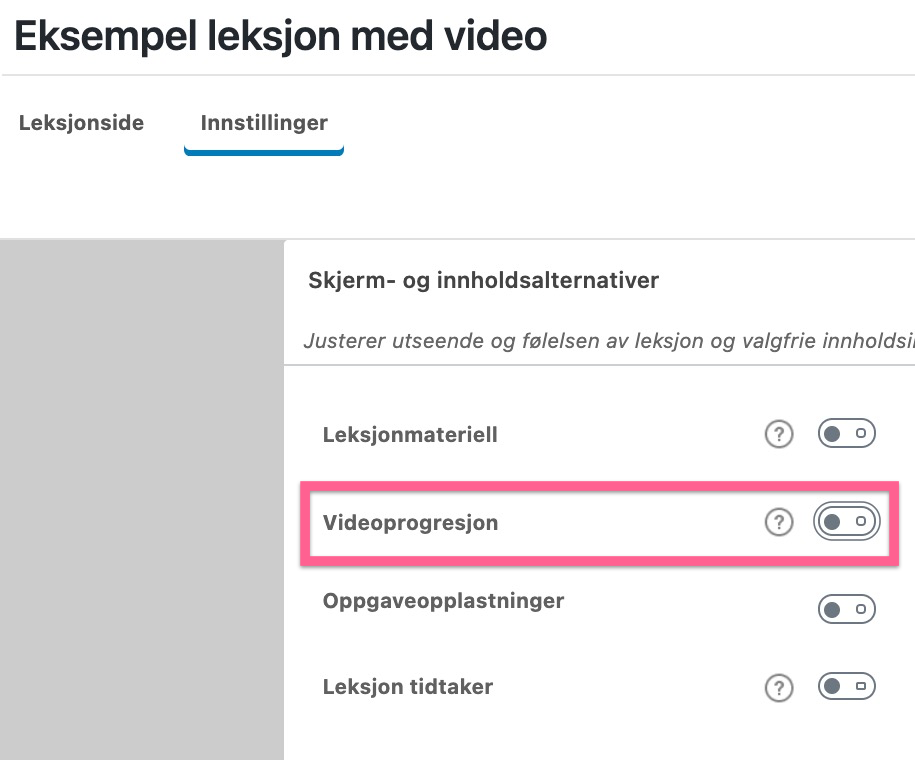
Task: Click the Leksjonmateriell label text
Action: (410, 435)
